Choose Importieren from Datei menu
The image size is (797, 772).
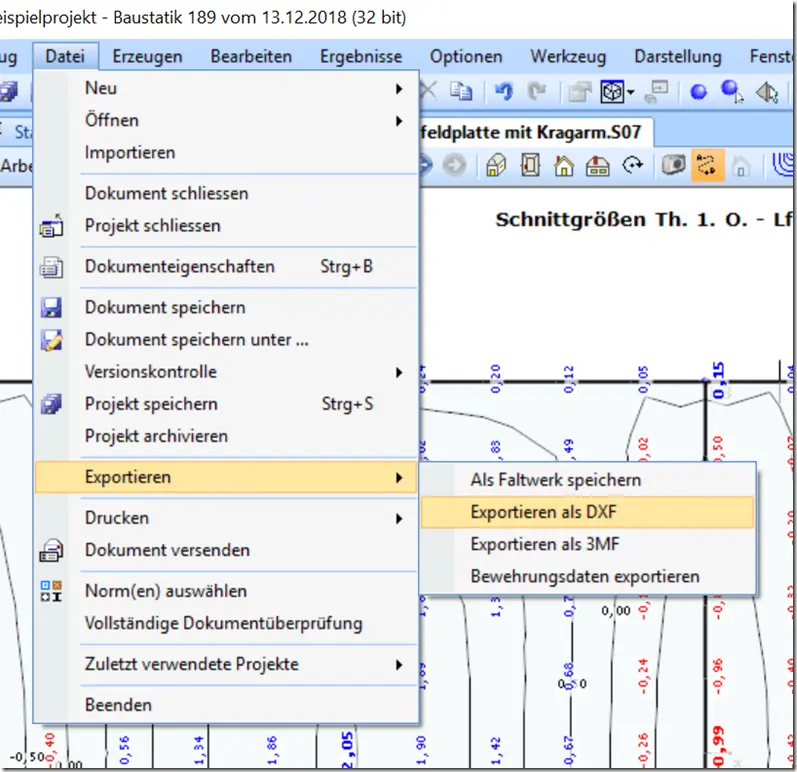(227, 152)
